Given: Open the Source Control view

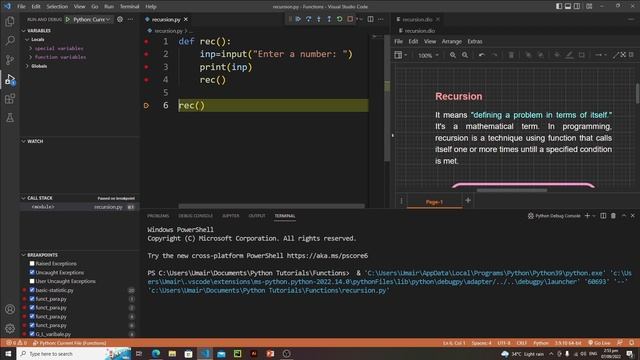Looking at the screenshot, I should click(10, 60).
